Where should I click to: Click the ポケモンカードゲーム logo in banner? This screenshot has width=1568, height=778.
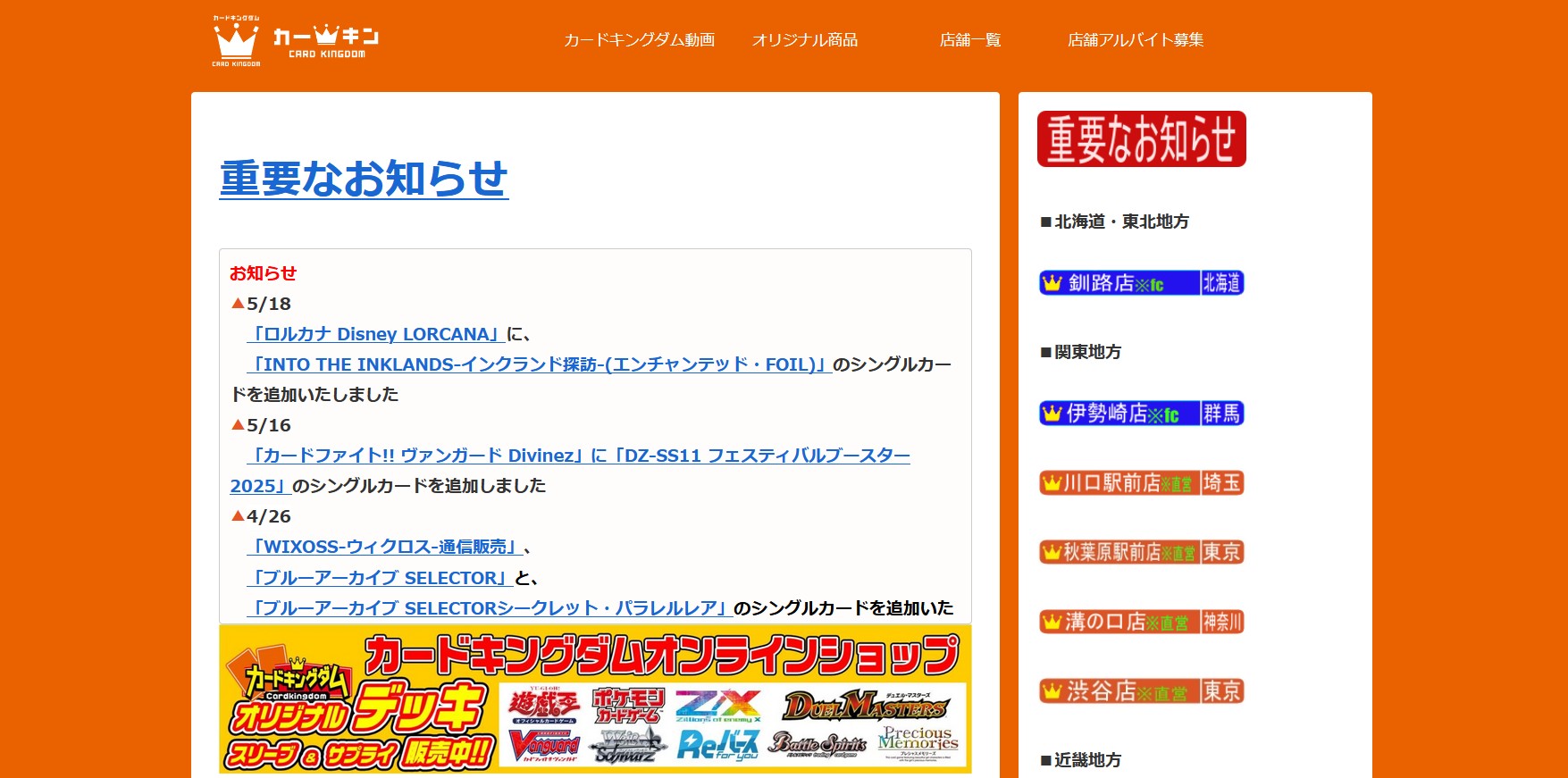tap(628, 706)
